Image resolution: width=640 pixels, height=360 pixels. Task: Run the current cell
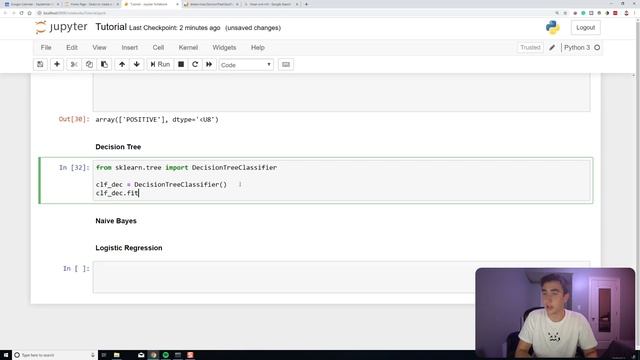pyautogui.click(x=160, y=64)
